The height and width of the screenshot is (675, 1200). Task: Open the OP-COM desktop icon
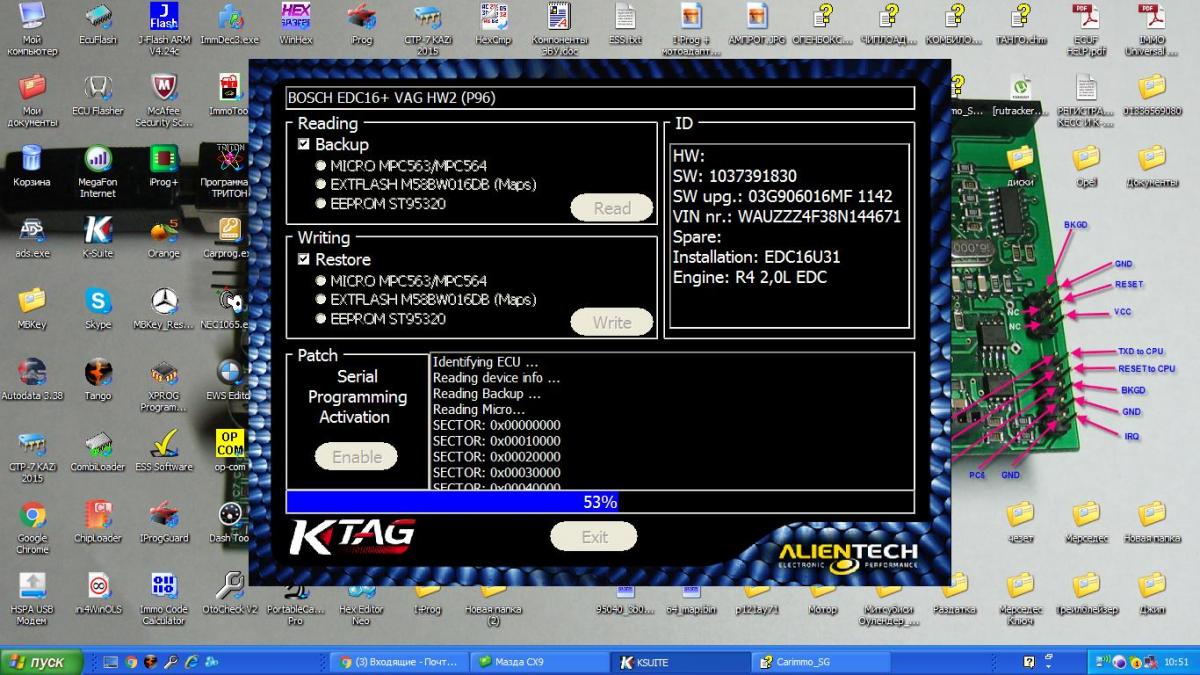coord(229,444)
